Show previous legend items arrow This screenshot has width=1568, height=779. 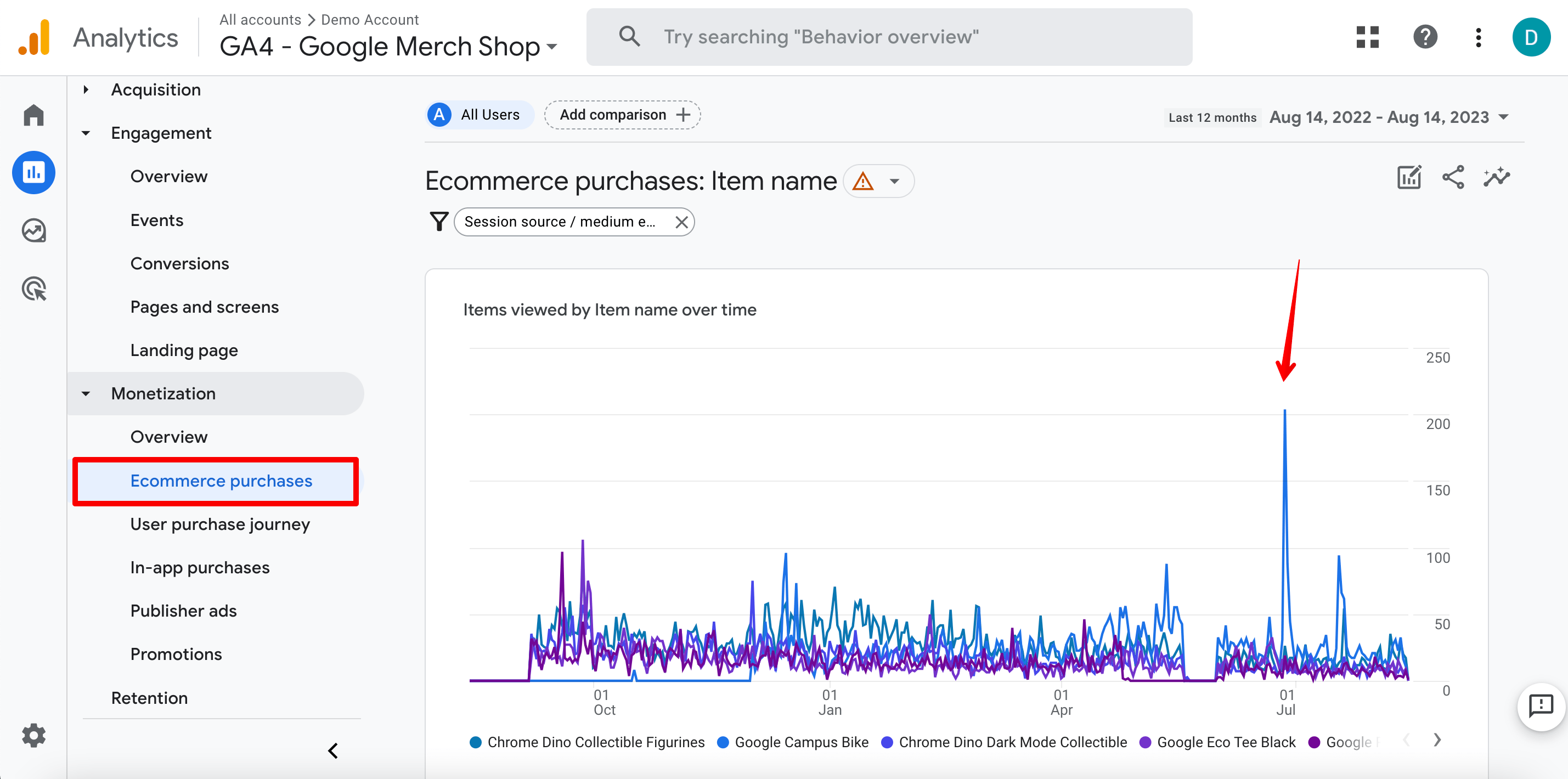tap(1406, 740)
